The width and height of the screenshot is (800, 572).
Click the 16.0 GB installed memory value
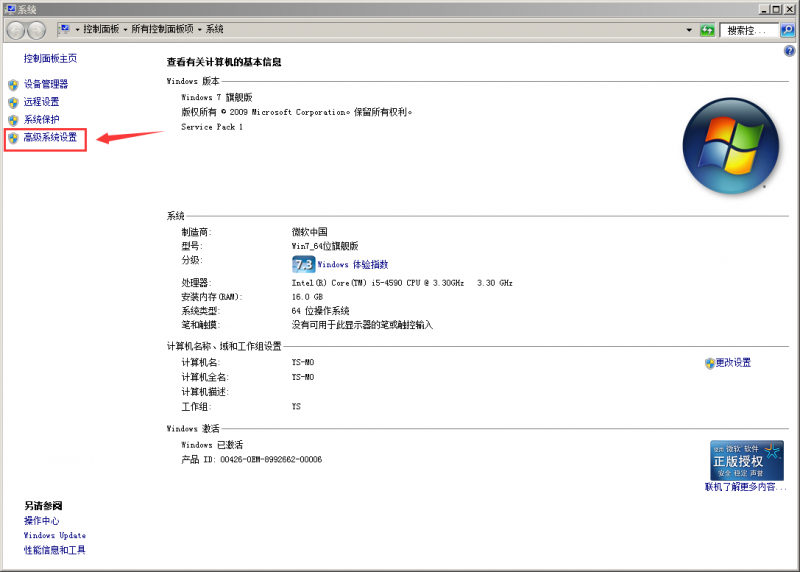click(x=307, y=297)
